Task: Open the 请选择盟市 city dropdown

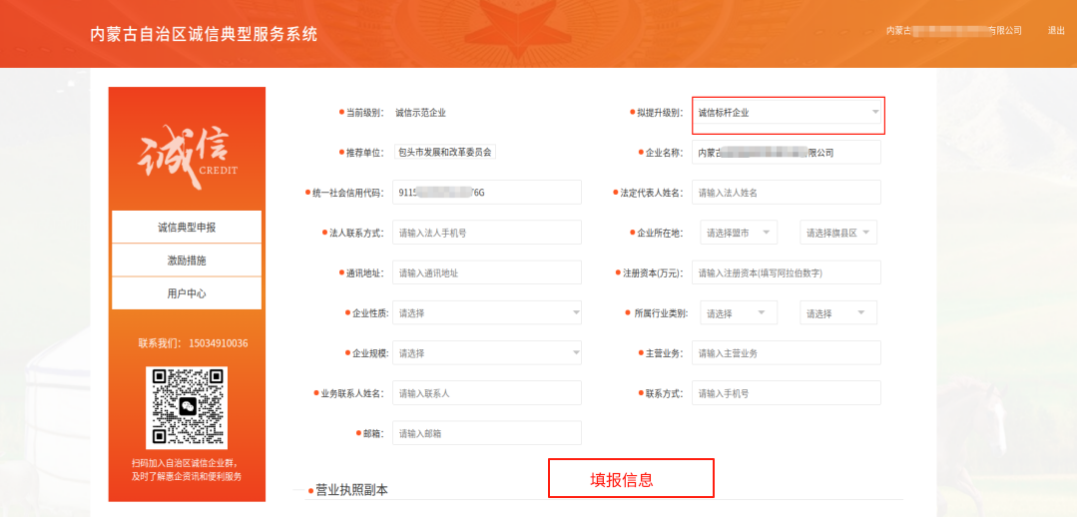Action: [x=738, y=233]
